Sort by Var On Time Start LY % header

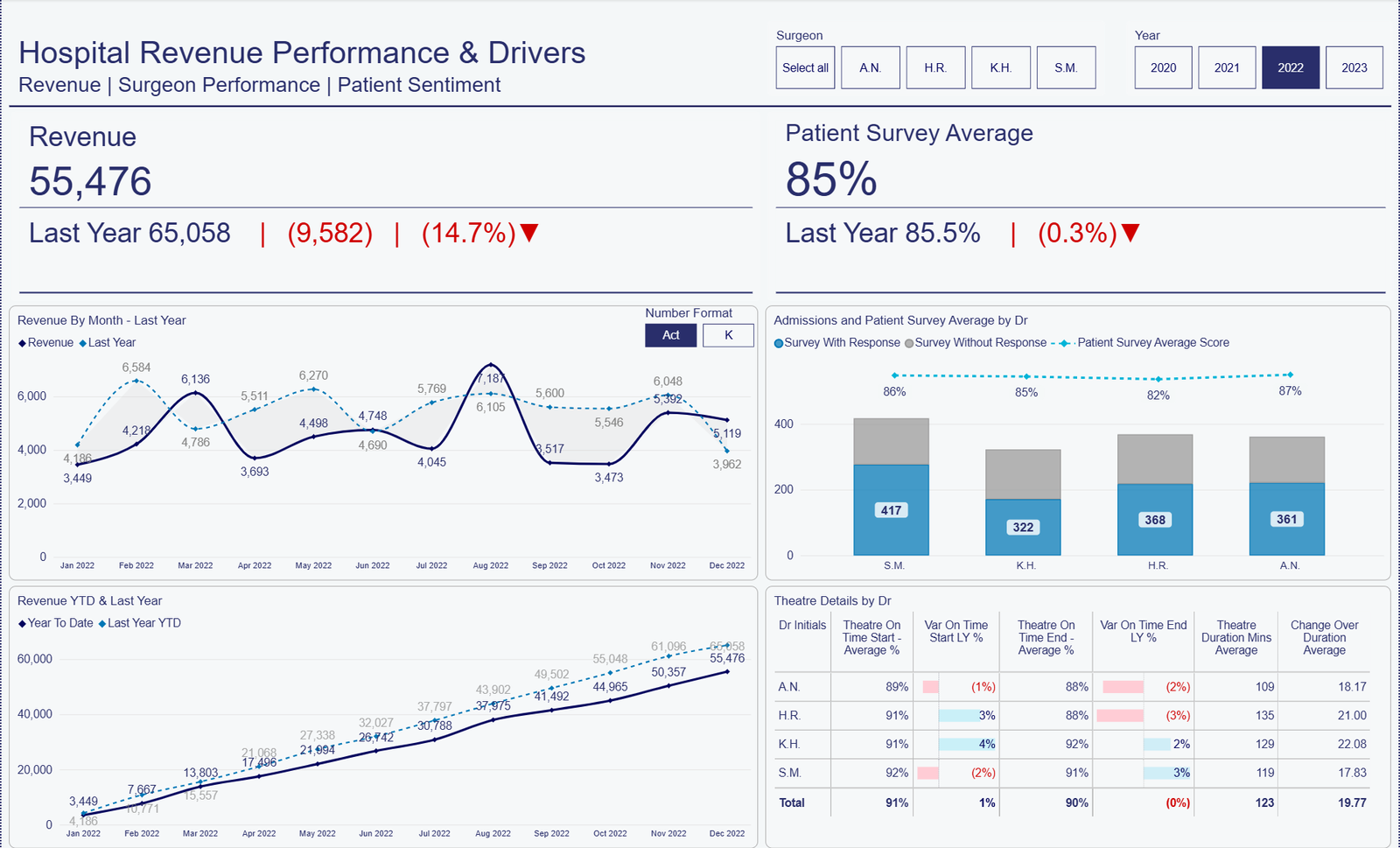(x=956, y=631)
